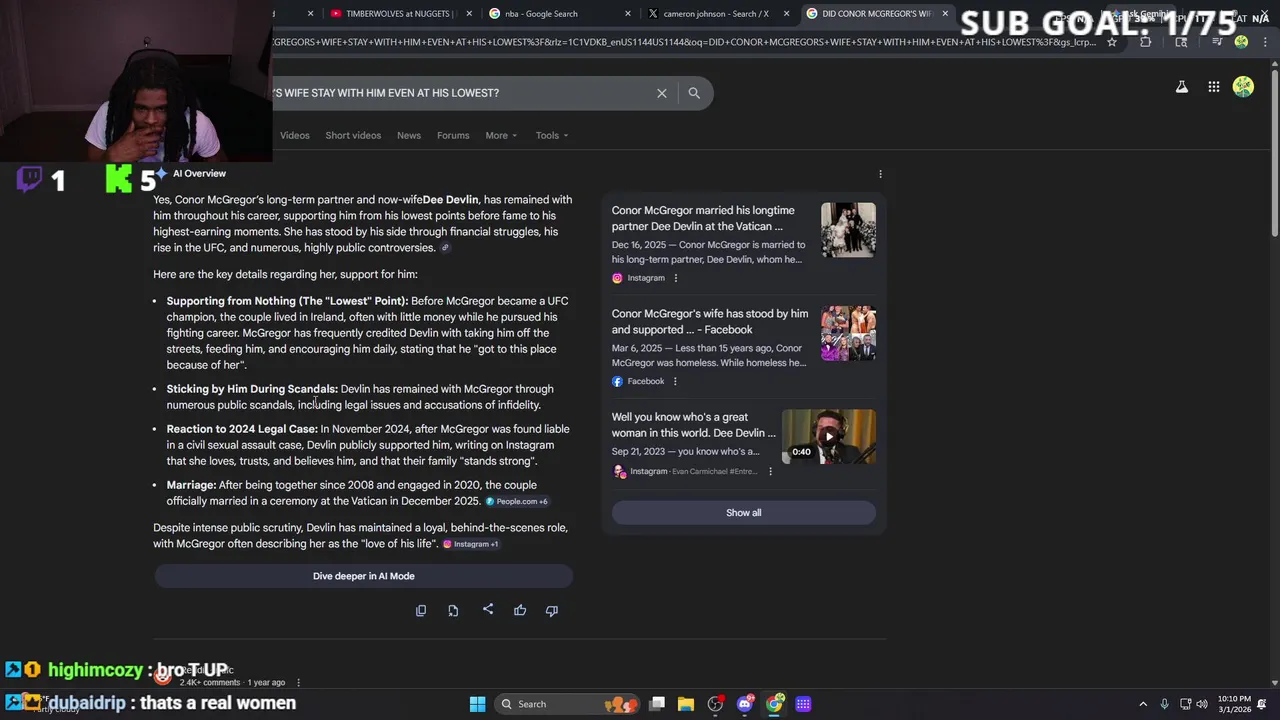Close the cameron johnson X tab
Image resolution: width=1280 pixels, height=720 pixels.
[x=787, y=13]
